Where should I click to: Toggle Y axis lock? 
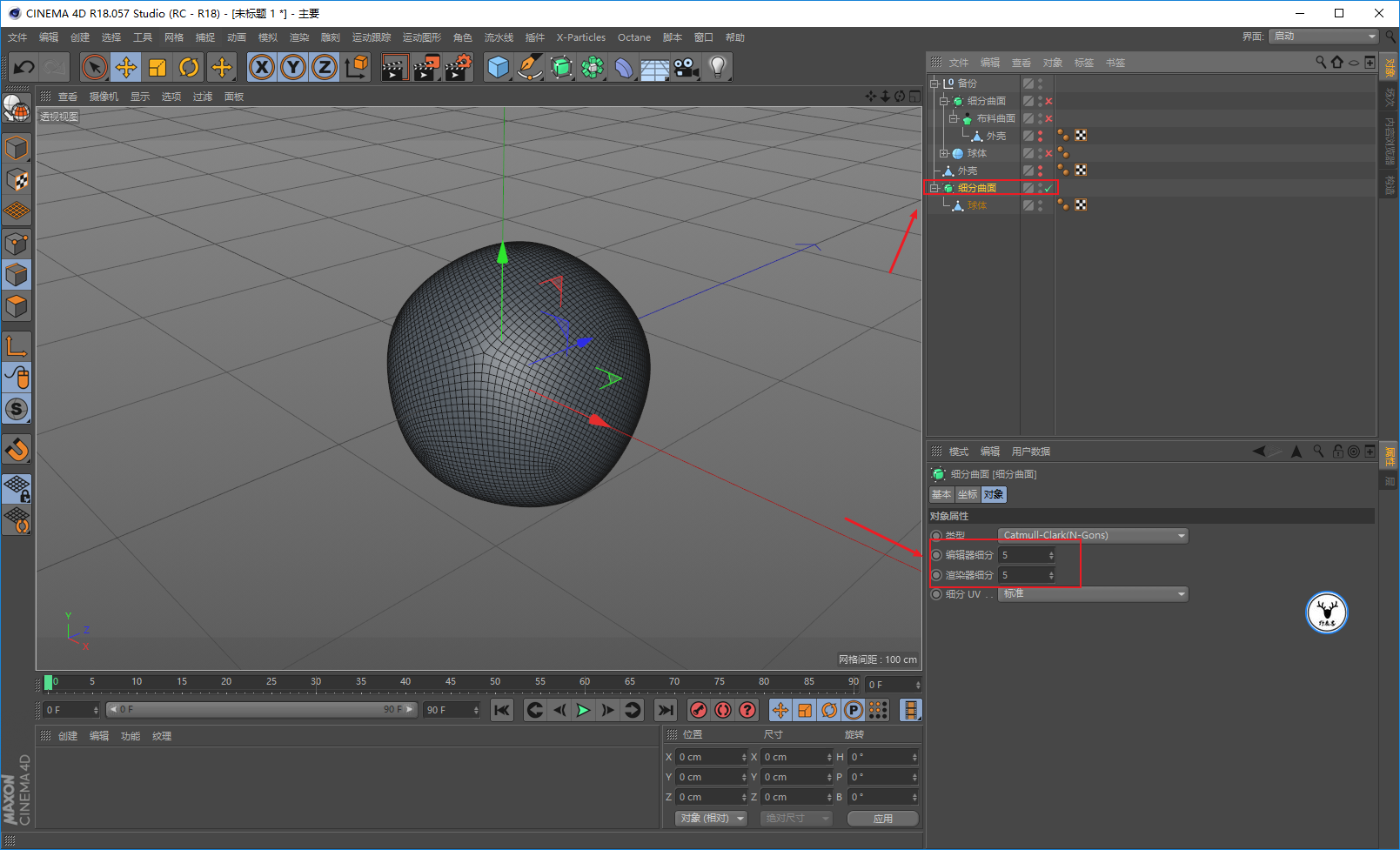pyautogui.click(x=293, y=67)
